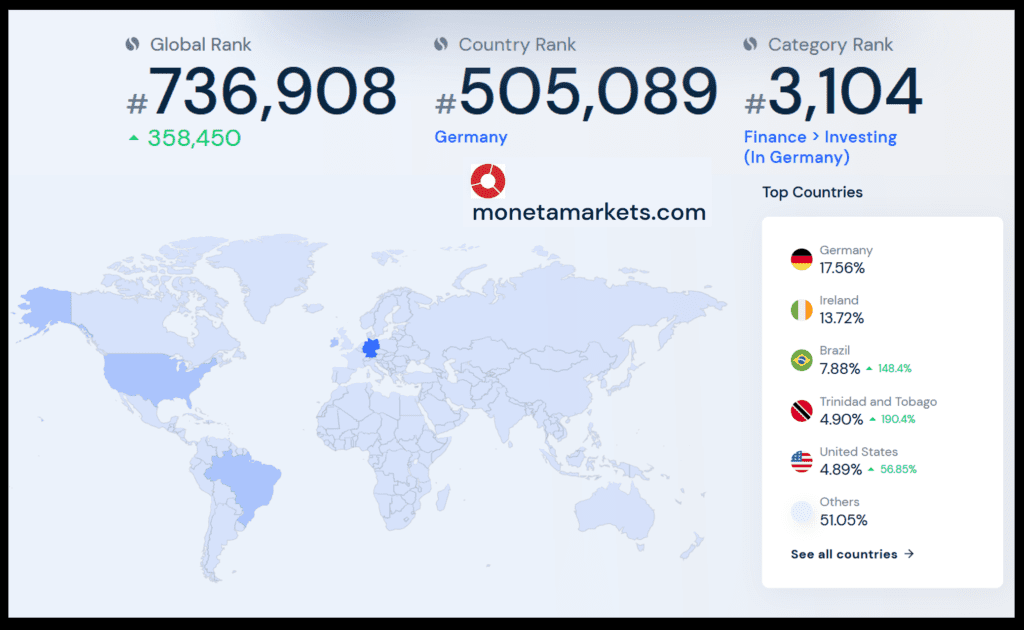Click the United States flag icon
Image resolution: width=1024 pixels, height=630 pixels.
click(x=801, y=461)
